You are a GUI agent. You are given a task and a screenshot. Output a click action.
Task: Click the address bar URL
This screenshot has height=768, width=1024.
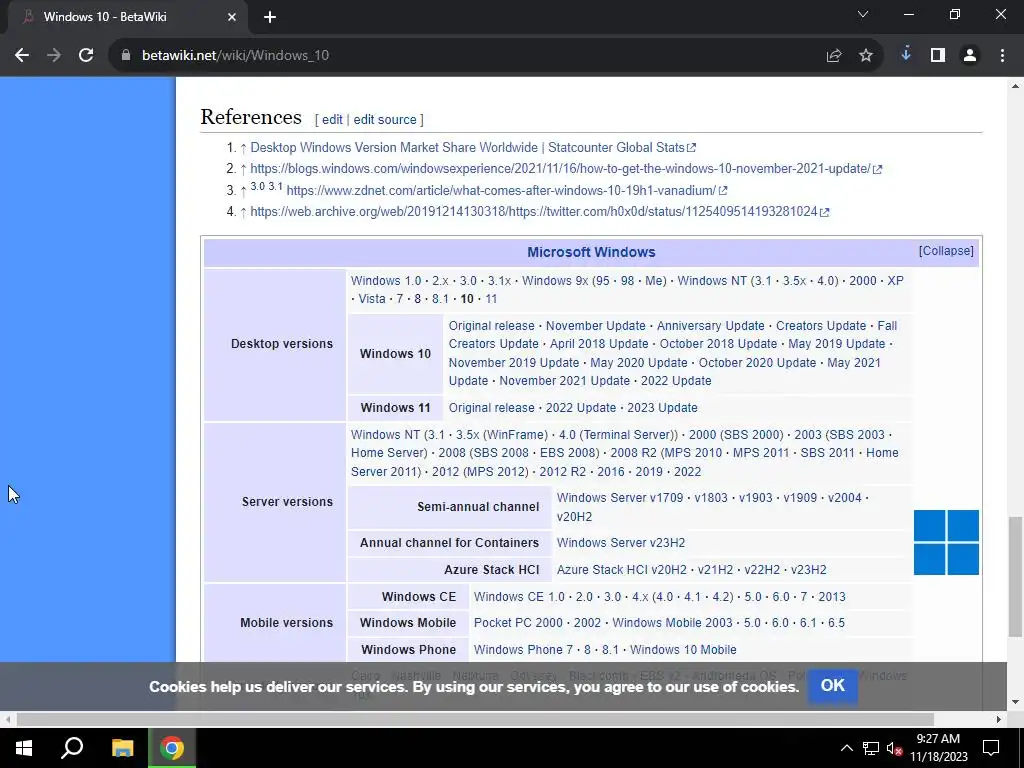tap(235, 56)
